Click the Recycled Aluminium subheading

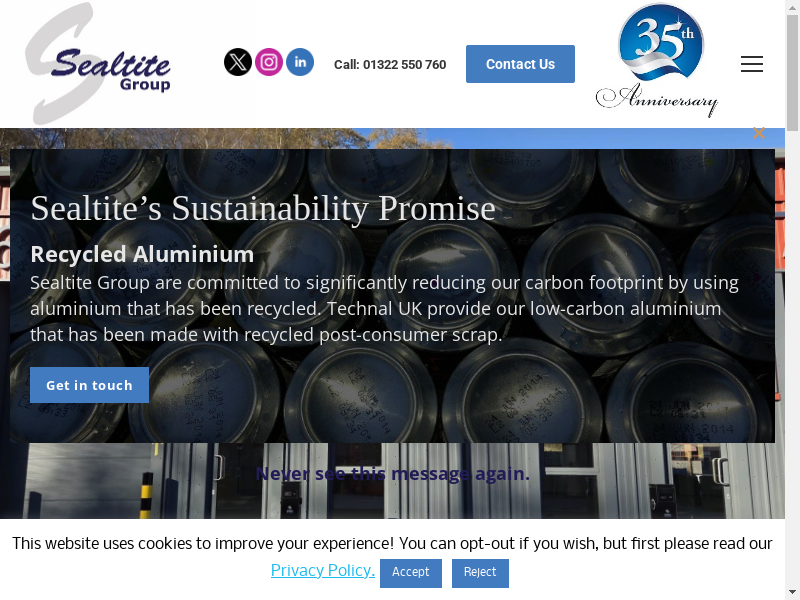[142, 254]
